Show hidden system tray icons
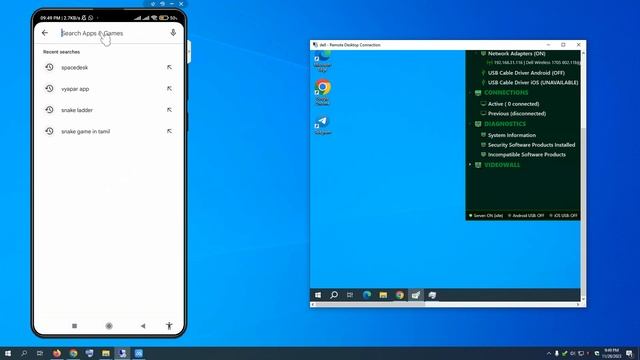 coord(549,353)
